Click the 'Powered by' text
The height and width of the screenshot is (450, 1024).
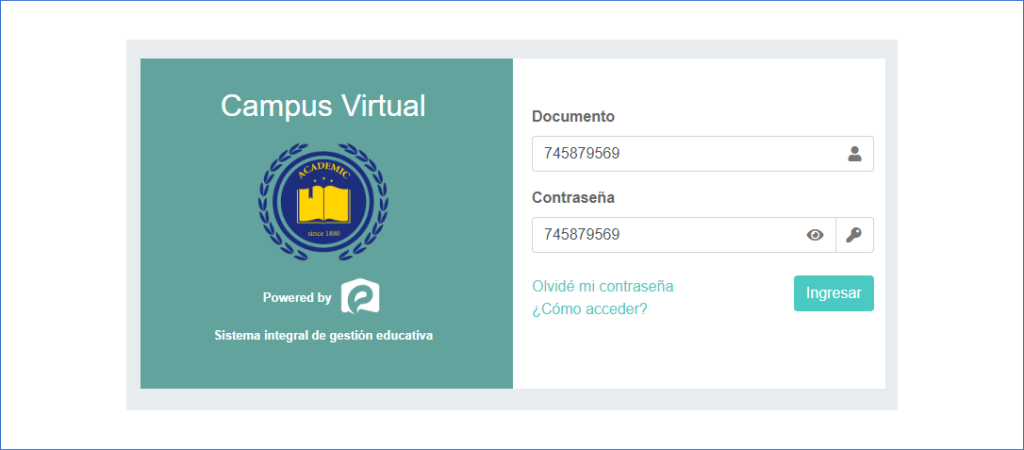[297, 298]
